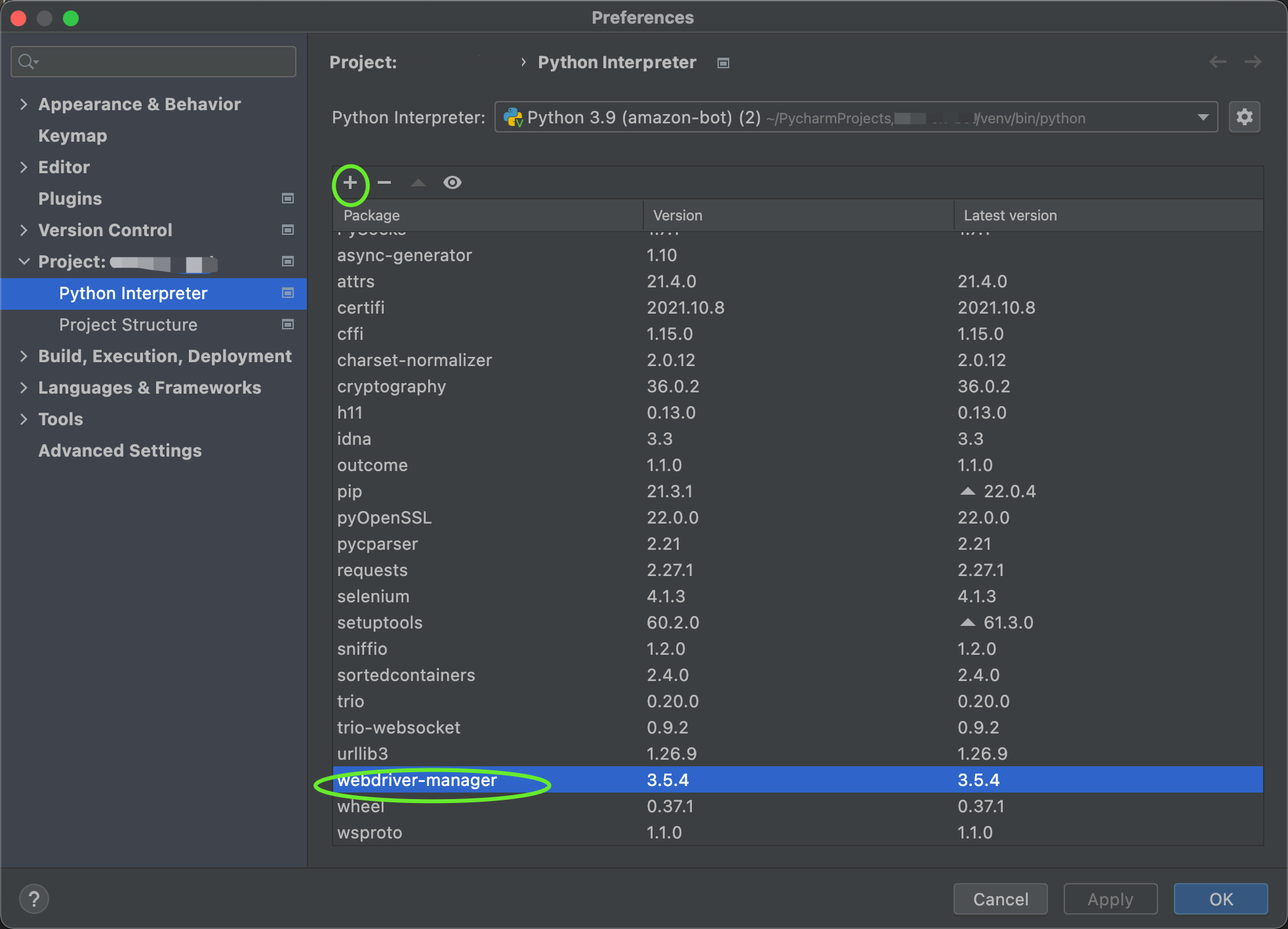Viewport: 1288px width, 929px height.
Task: Click the Python logo in the interpreter field
Action: coord(513,117)
